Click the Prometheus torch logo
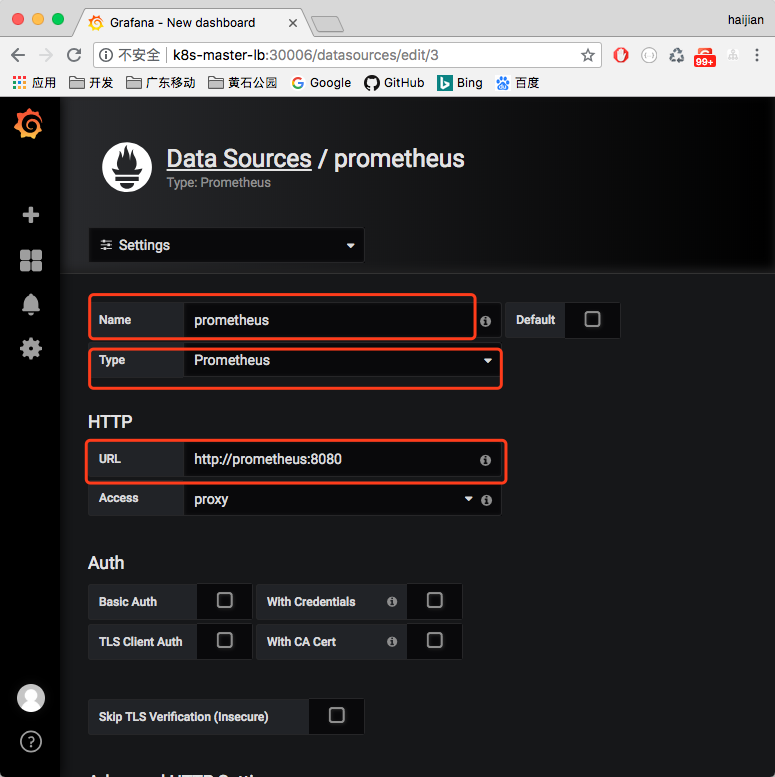 tap(127, 167)
